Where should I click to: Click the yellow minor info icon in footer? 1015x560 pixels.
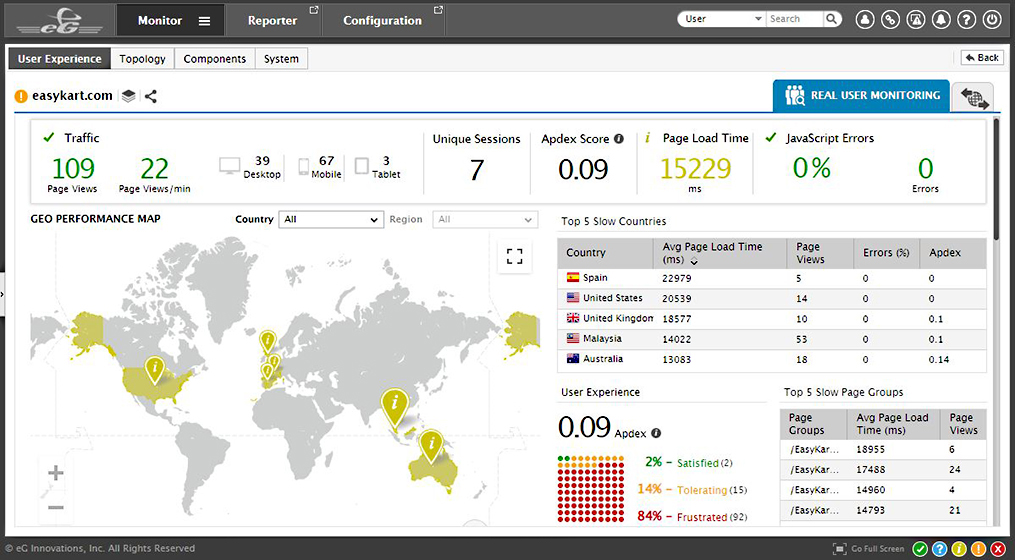(959, 549)
